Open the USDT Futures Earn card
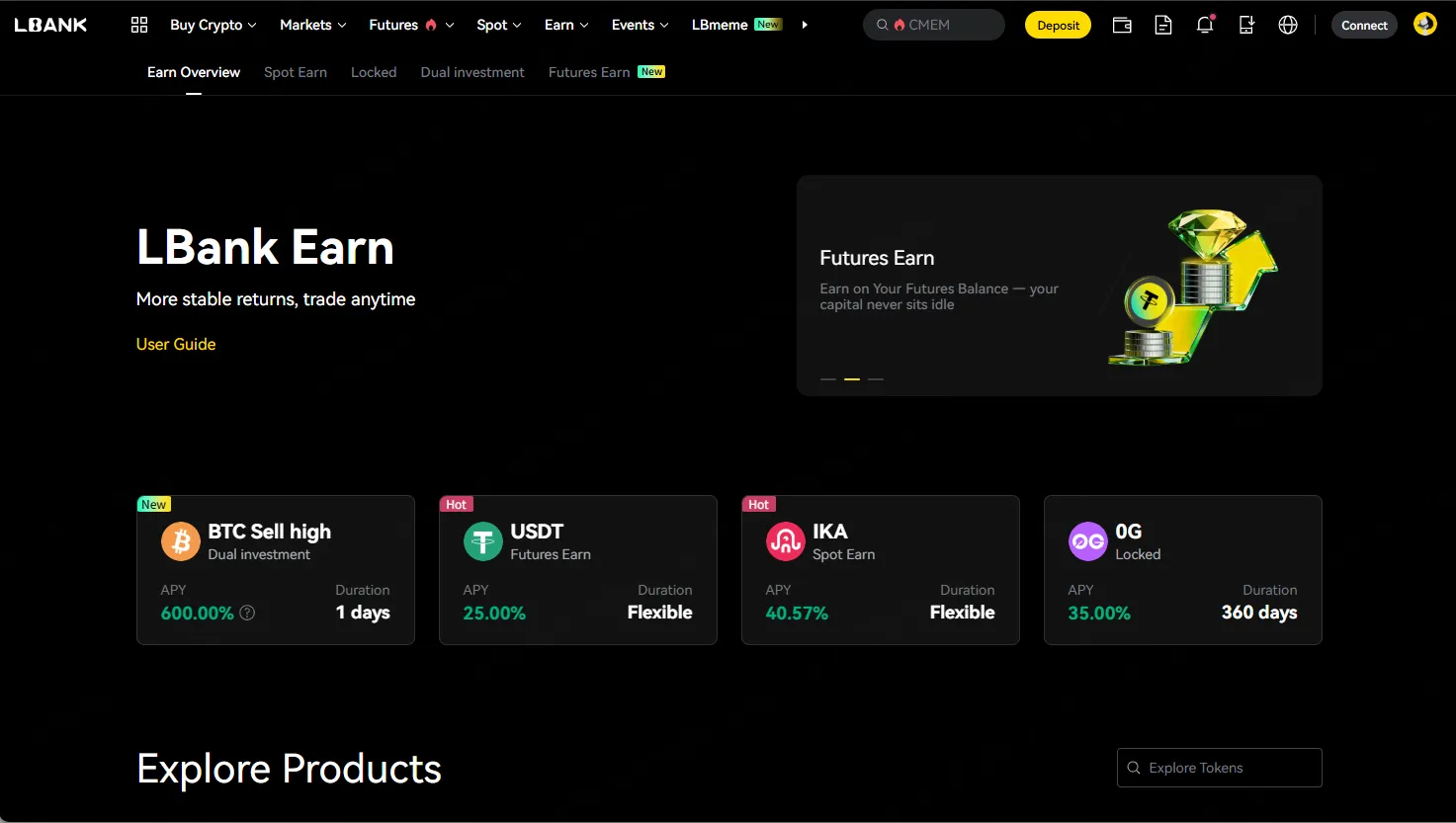This screenshot has width=1456, height=823. tap(578, 570)
